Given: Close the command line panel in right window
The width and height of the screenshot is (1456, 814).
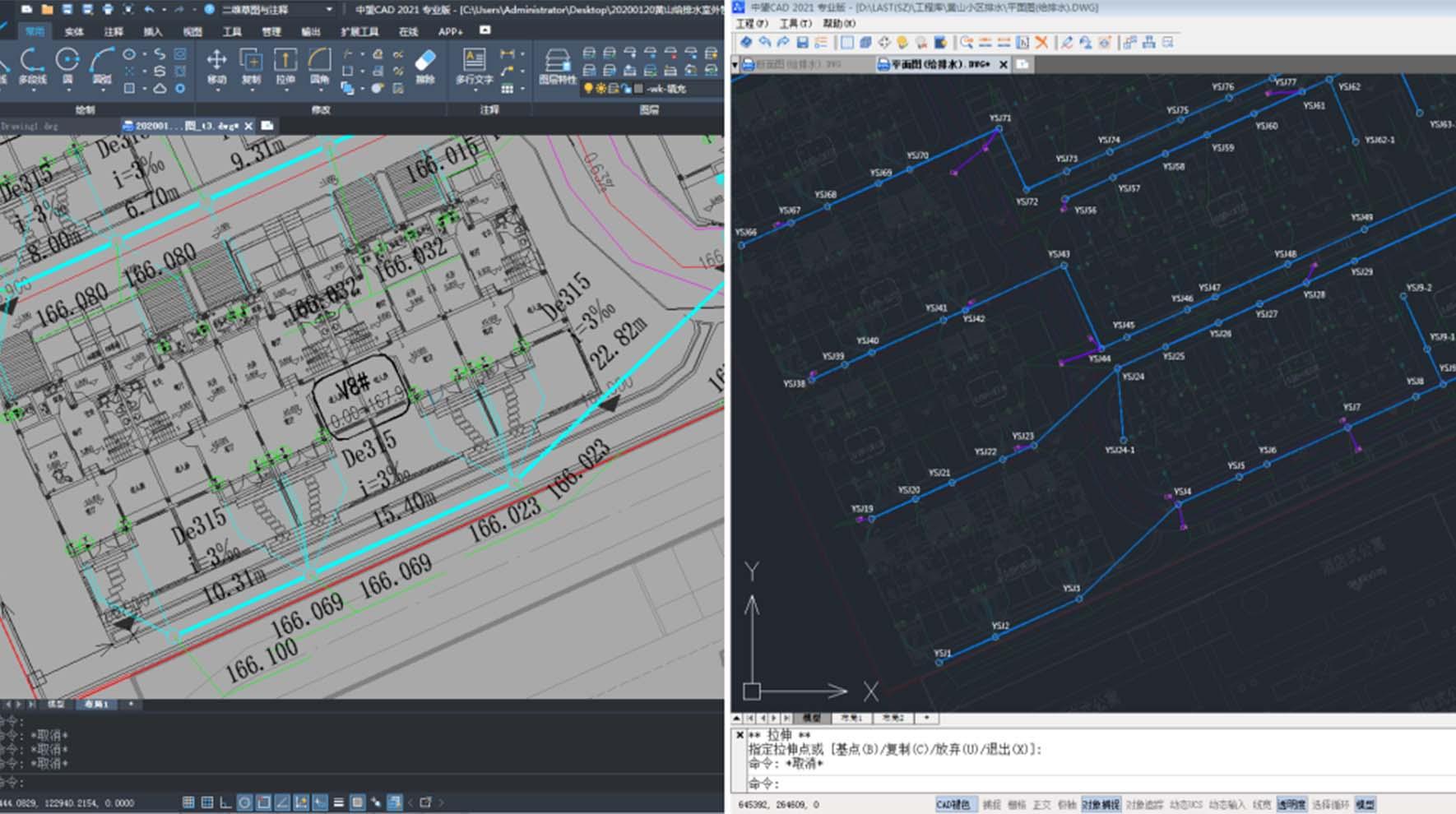Looking at the screenshot, I should pyautogui.click(x=740, y=735).
